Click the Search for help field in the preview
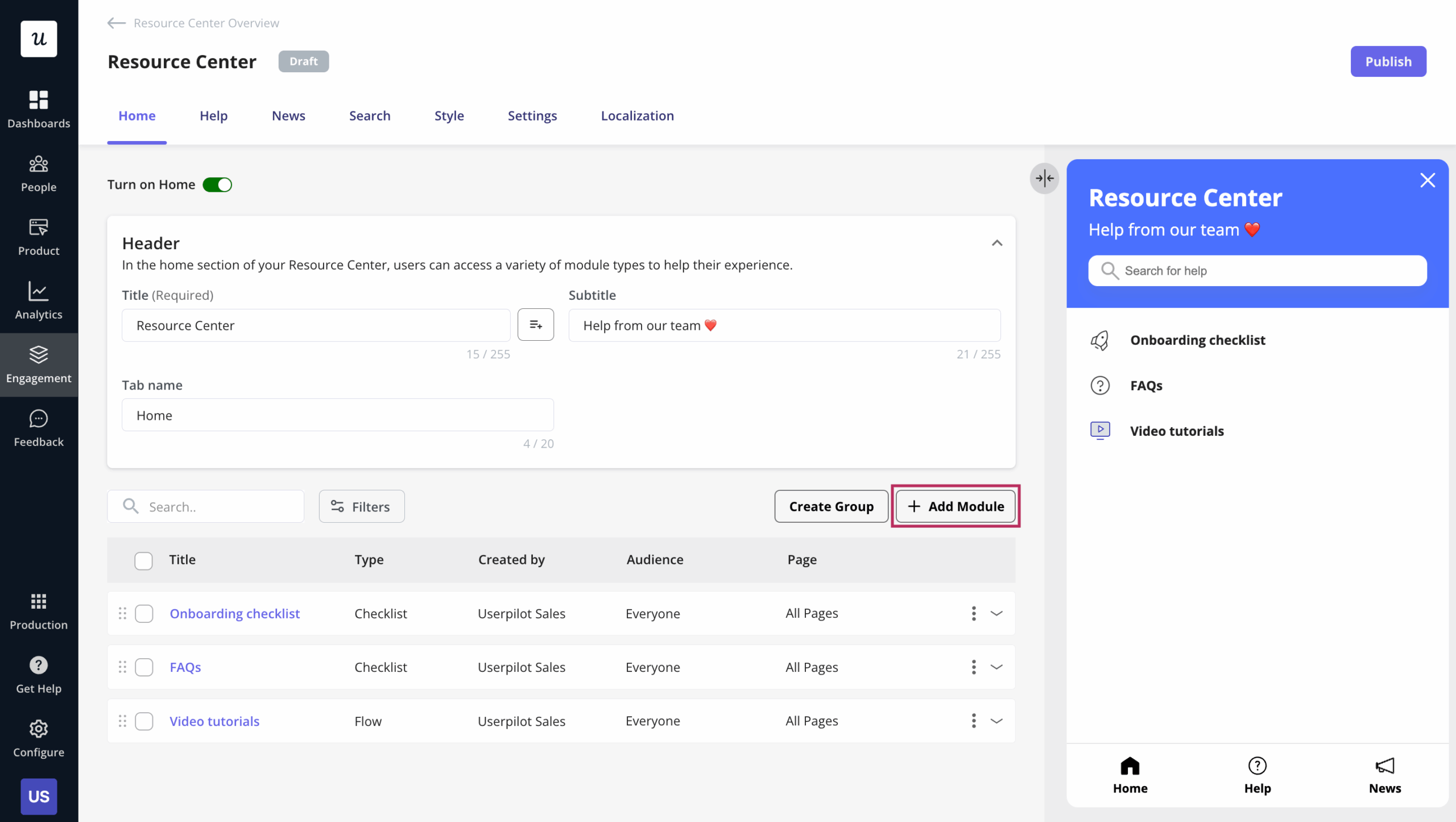The height and width of the screenshot is (822, 1456). click(1257, 270)
